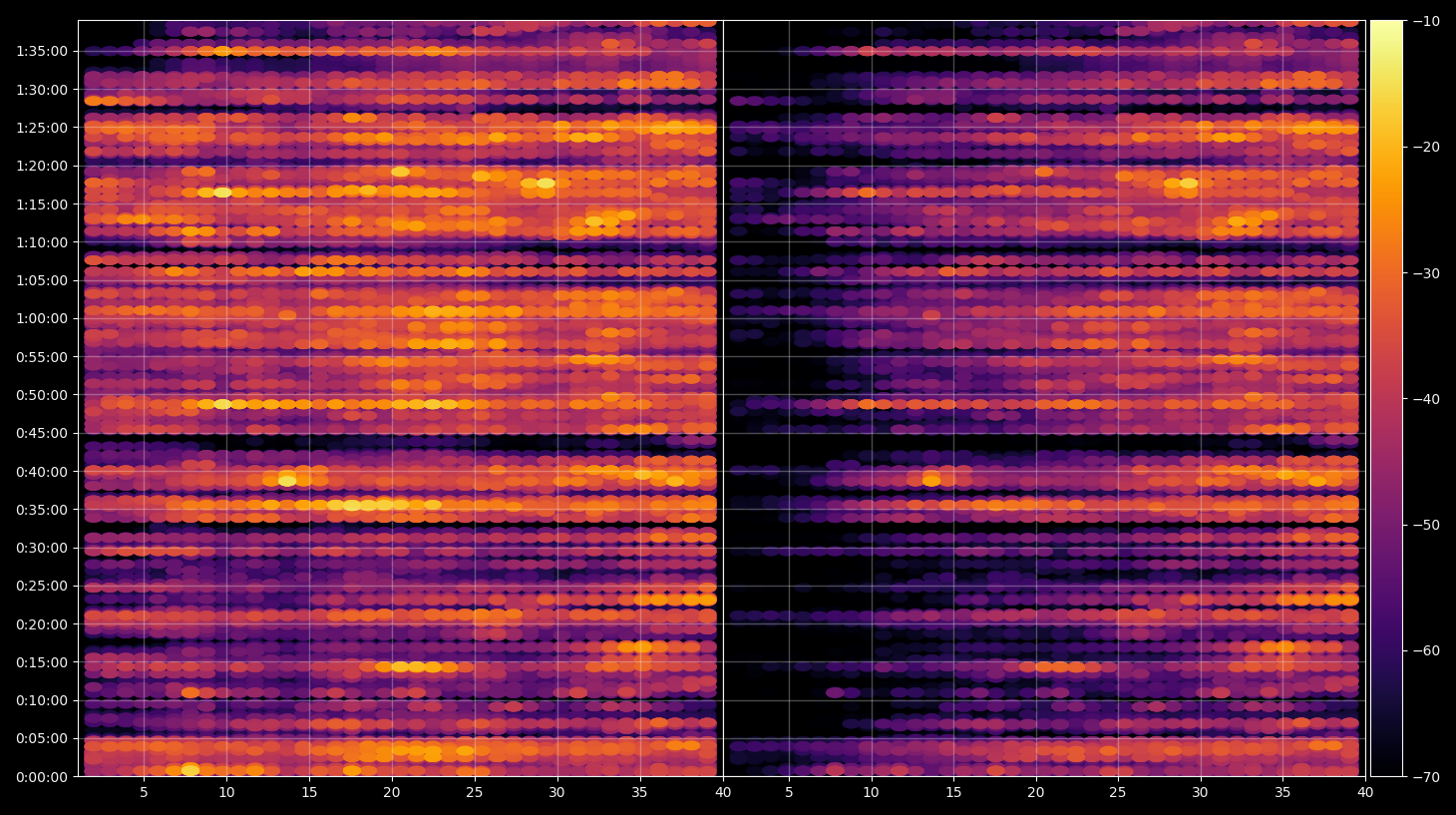This screenshot has width=1456, height=815.
Task: Click the 0:05:00 time axis label
Action: pyautogui.click(x=42, y=739)
